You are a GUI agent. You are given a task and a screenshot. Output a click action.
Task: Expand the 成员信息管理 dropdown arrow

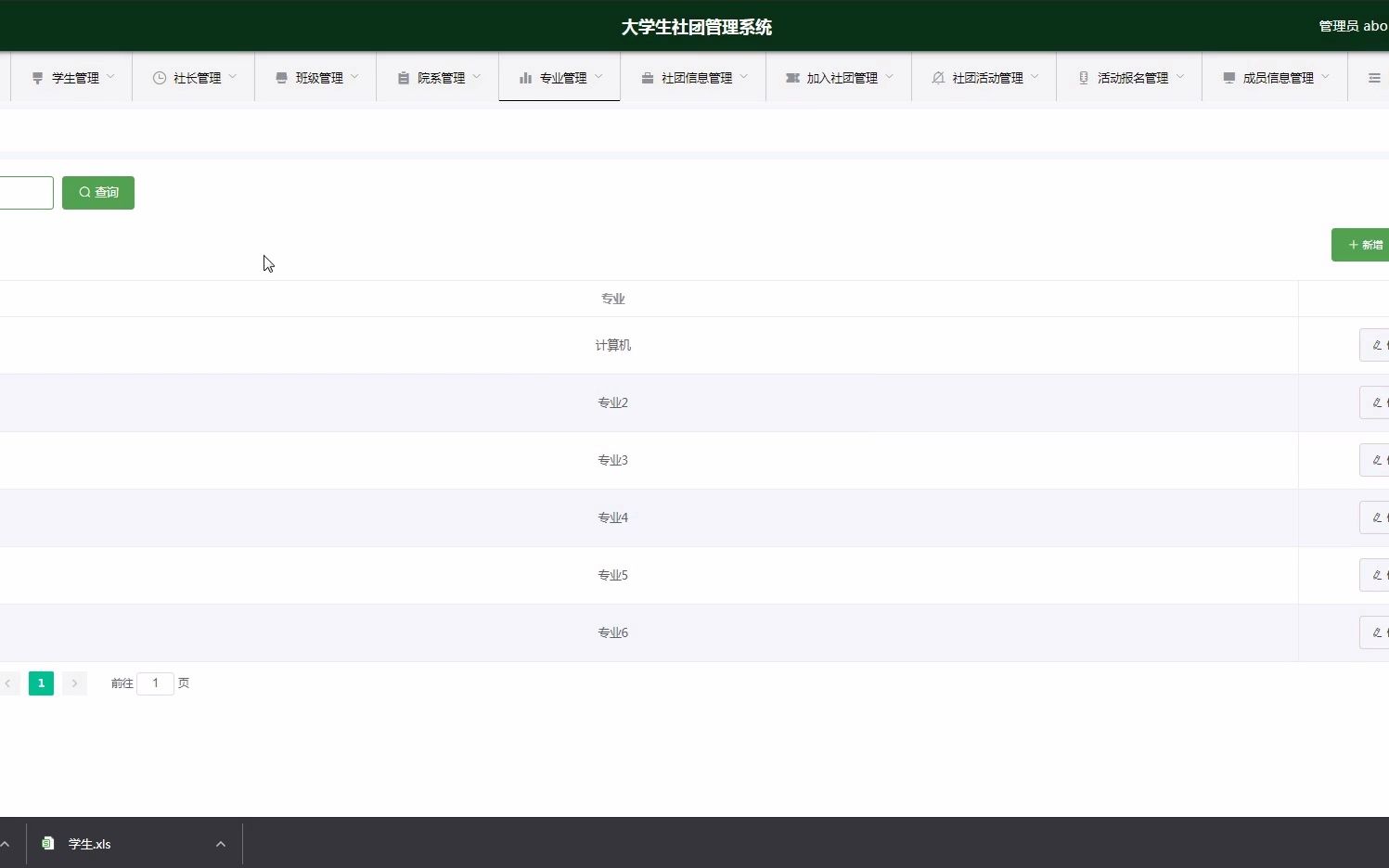point(1325,76)
